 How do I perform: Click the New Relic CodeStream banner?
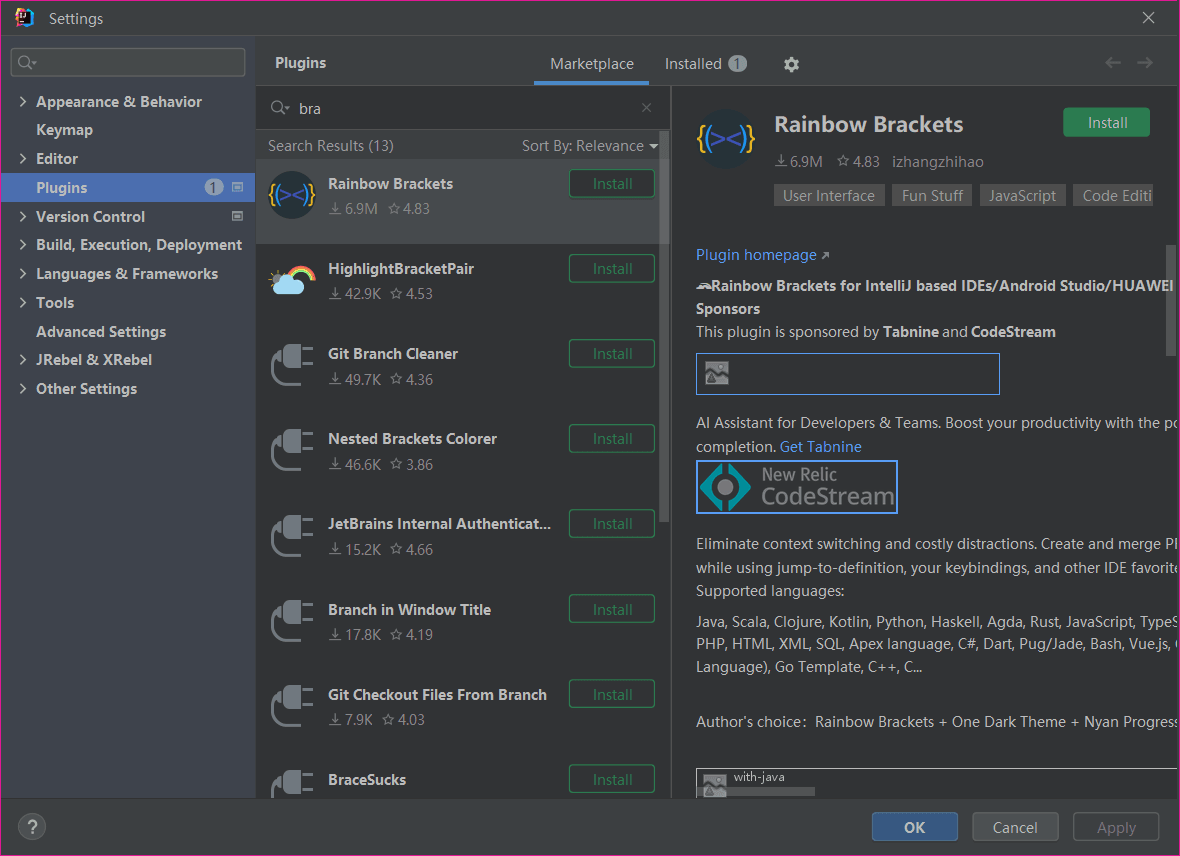point(796,486)
